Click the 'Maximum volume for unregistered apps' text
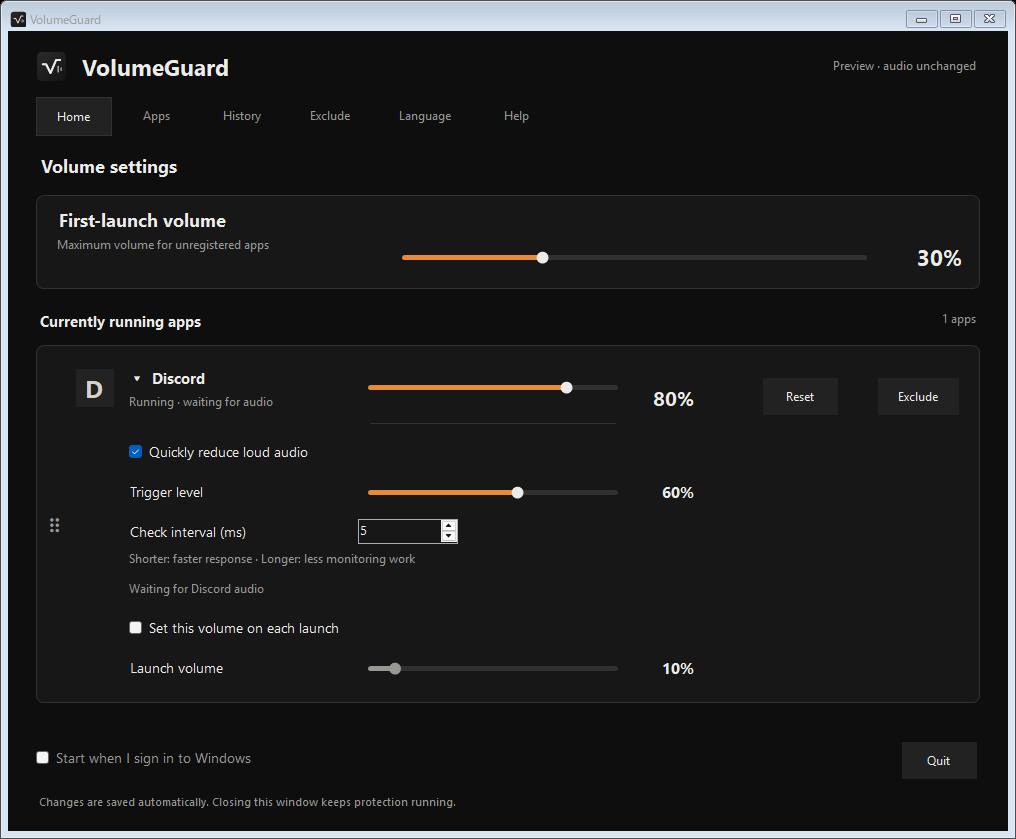The width and height of the screenshot is (1016, 839). [163, 245]
